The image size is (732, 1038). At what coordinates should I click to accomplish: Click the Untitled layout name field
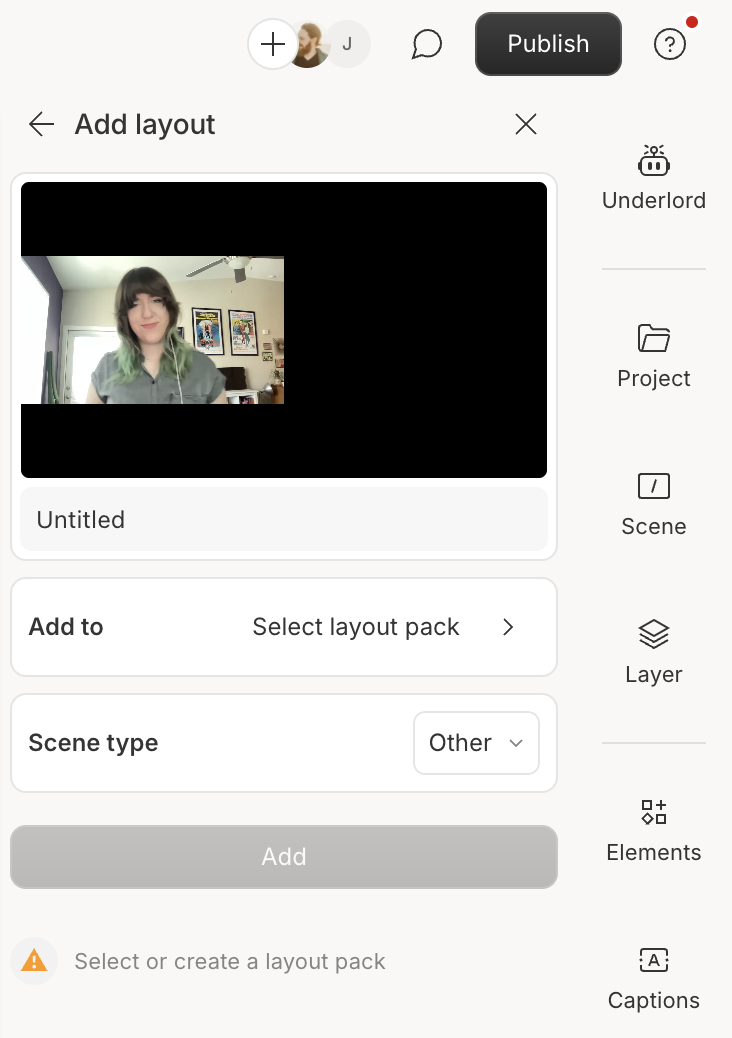[284, 520]
